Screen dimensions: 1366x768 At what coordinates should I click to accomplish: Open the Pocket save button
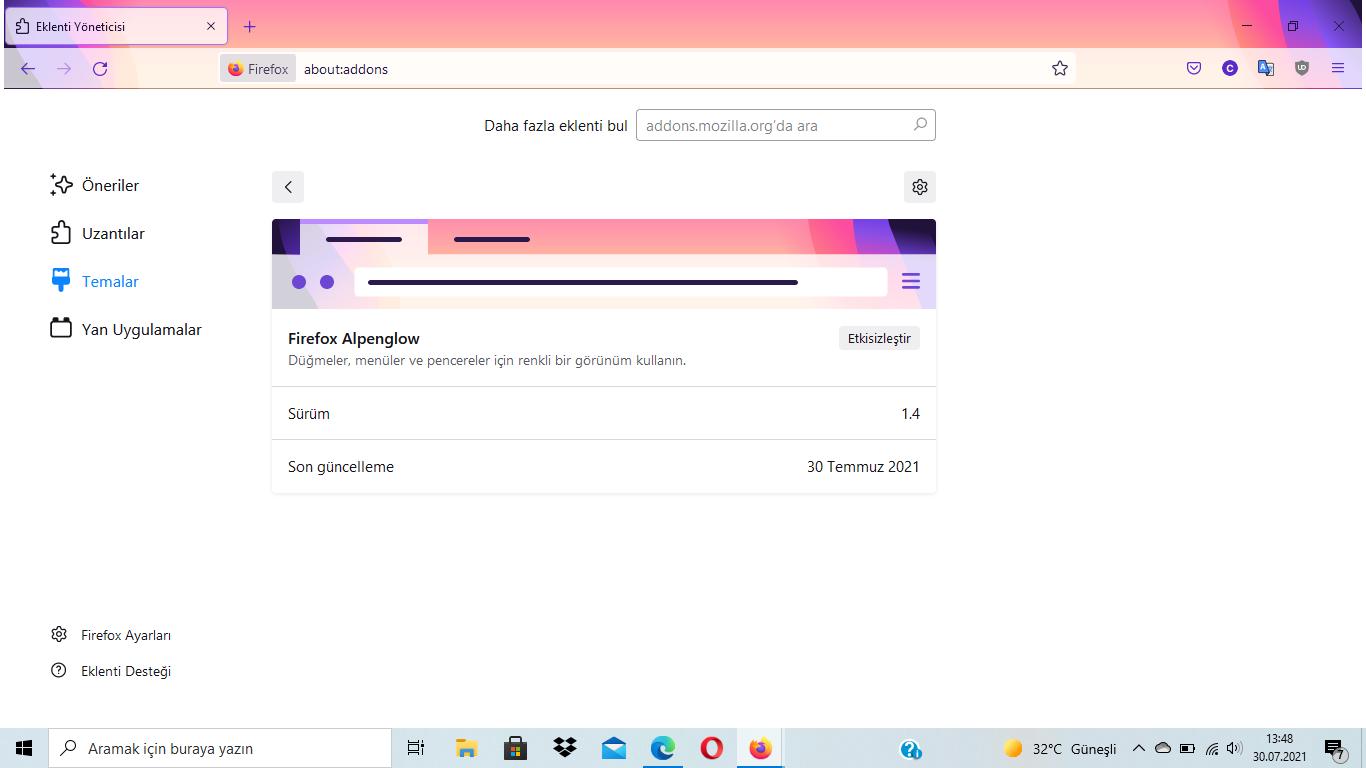(x=1194, y=69)
